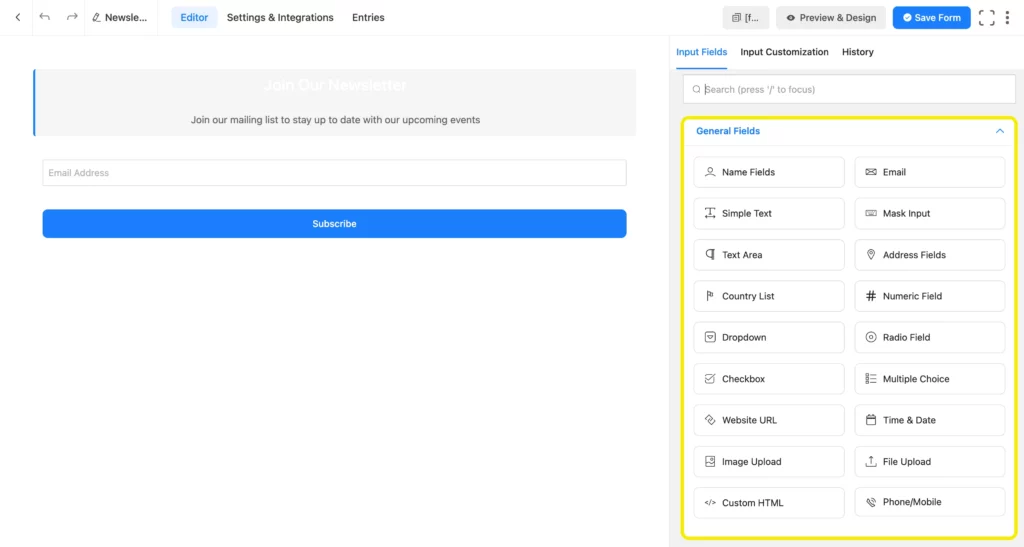Screen dimensions: 1024x547
Task: Select the Input Fields tab
Action: pyautogui.click(x=701, y=52)
